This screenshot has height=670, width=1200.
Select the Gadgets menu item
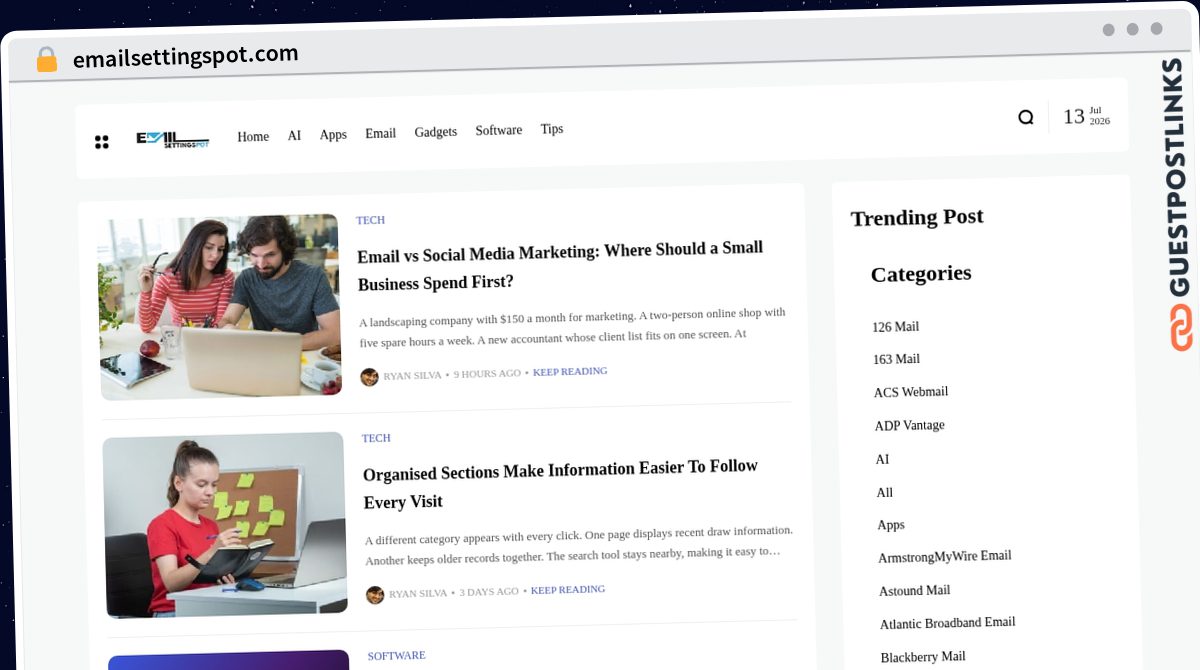(436, 132)
